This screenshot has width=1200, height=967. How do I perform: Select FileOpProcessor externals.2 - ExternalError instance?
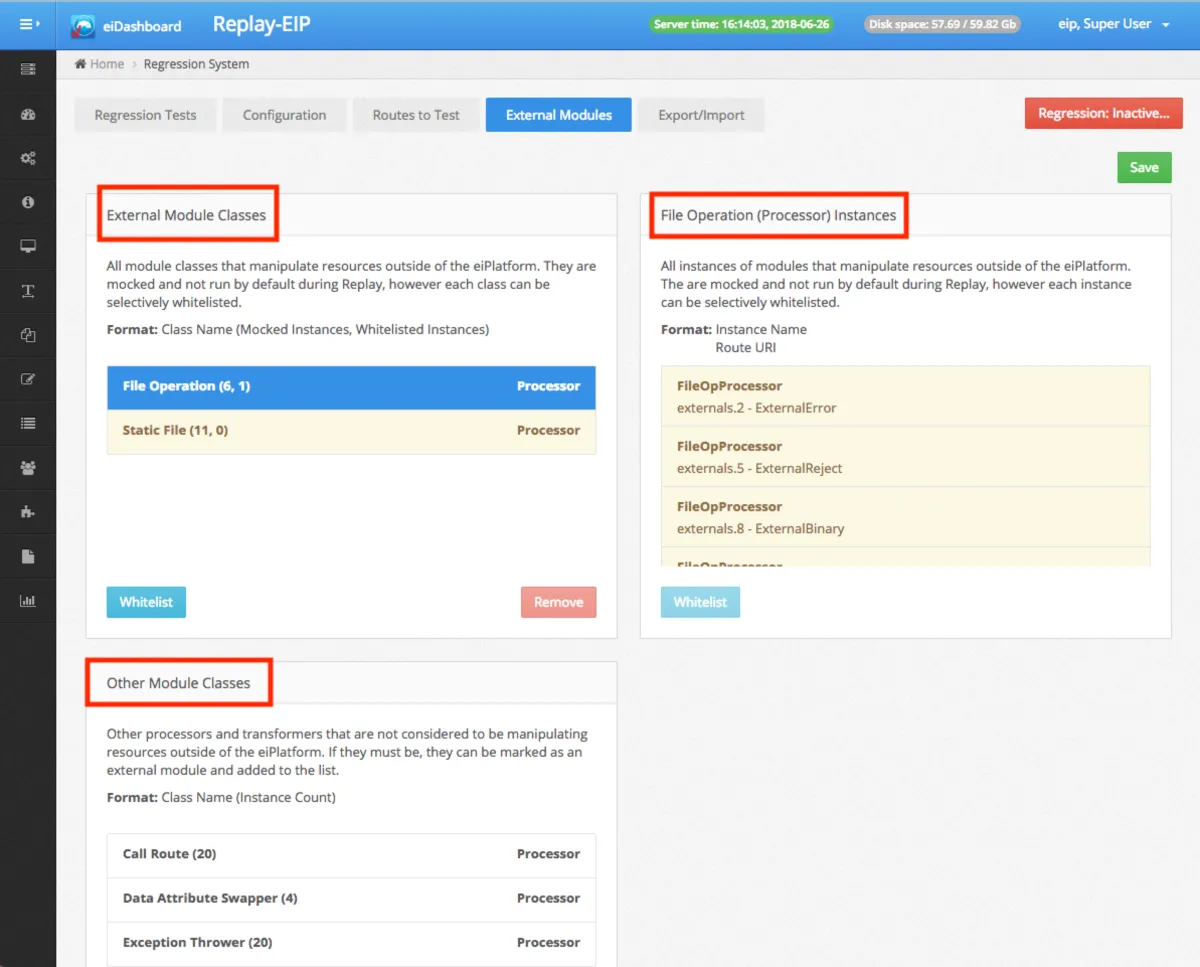905,396
